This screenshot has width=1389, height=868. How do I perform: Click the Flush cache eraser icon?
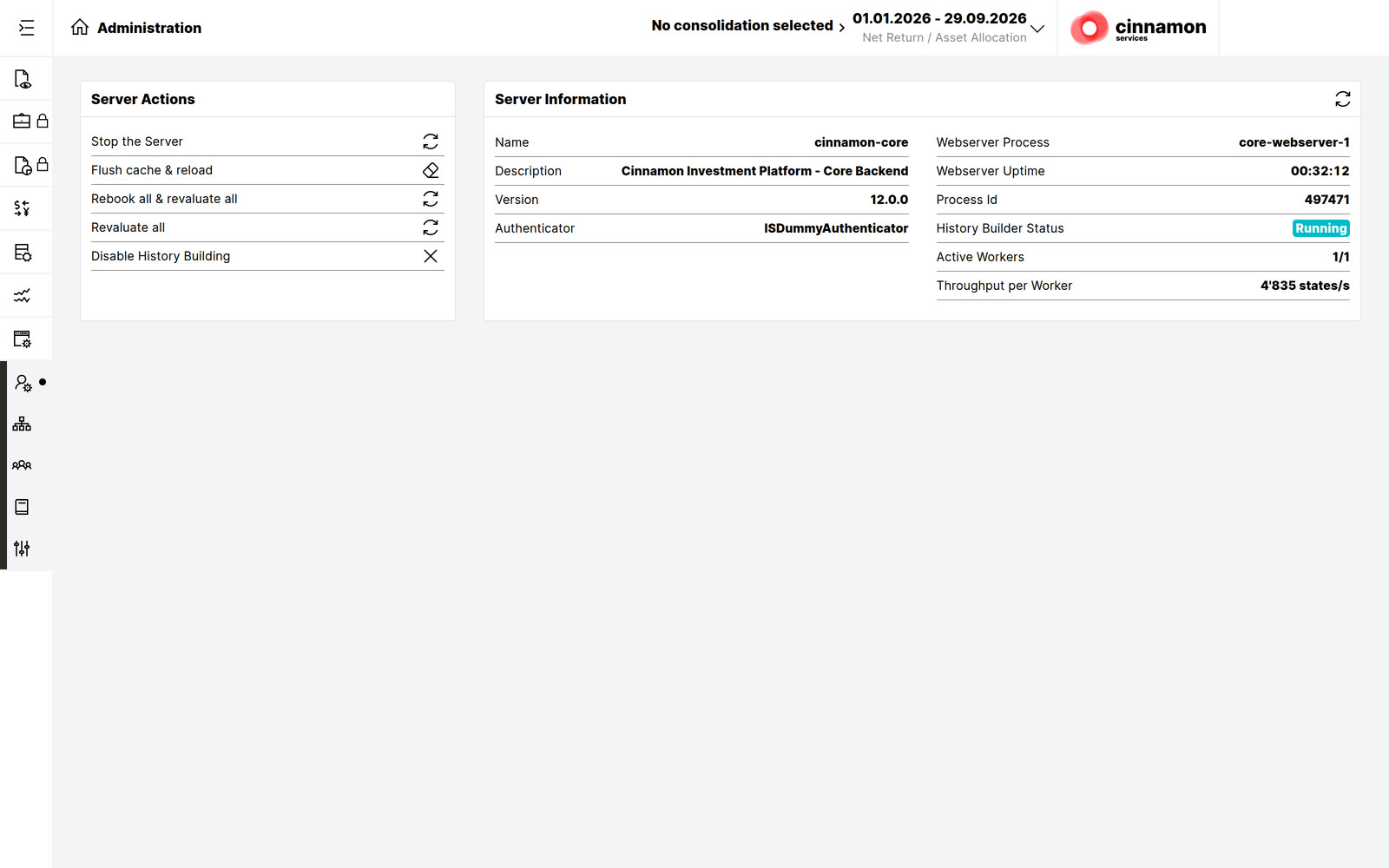click(431, 170)
